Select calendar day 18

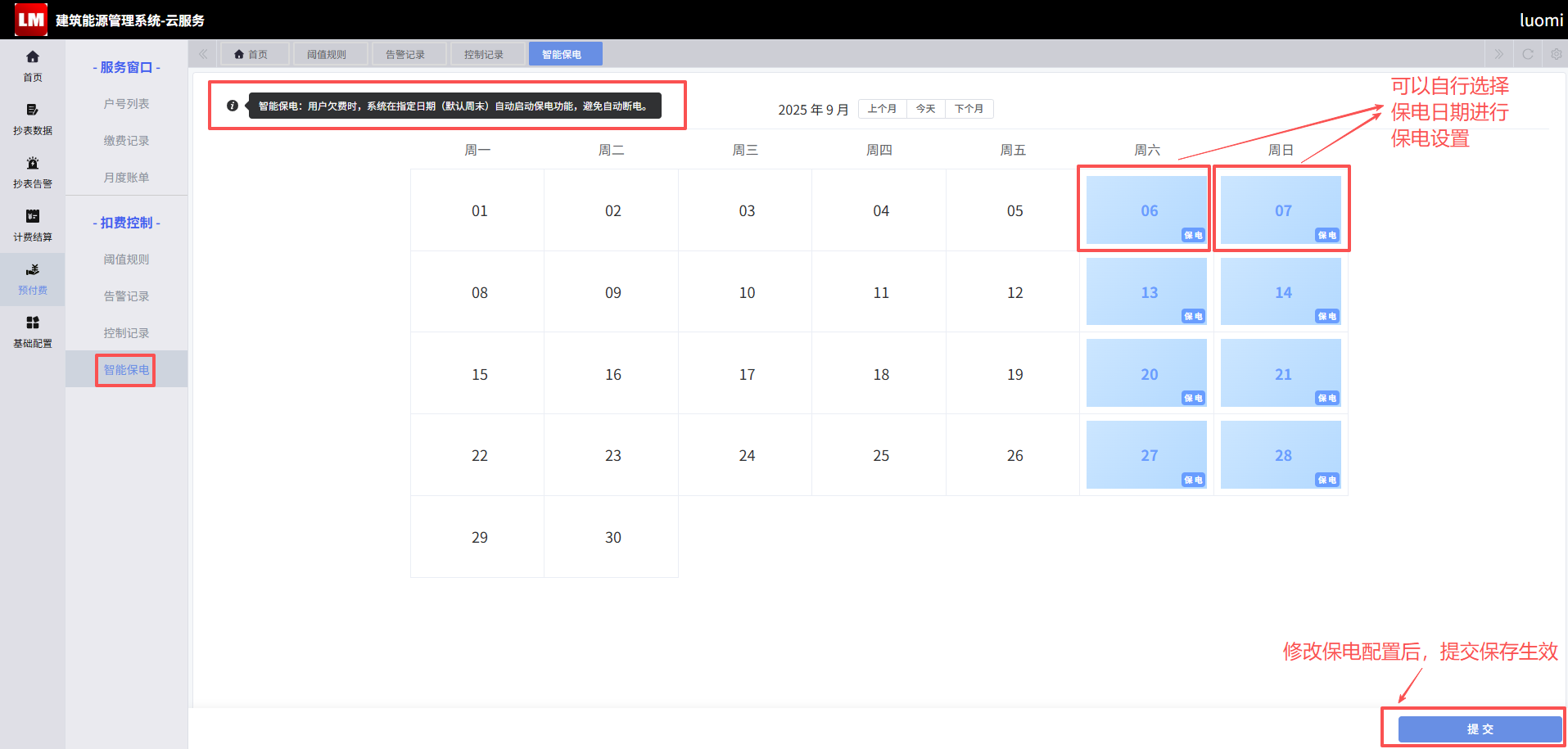[879, 374]
